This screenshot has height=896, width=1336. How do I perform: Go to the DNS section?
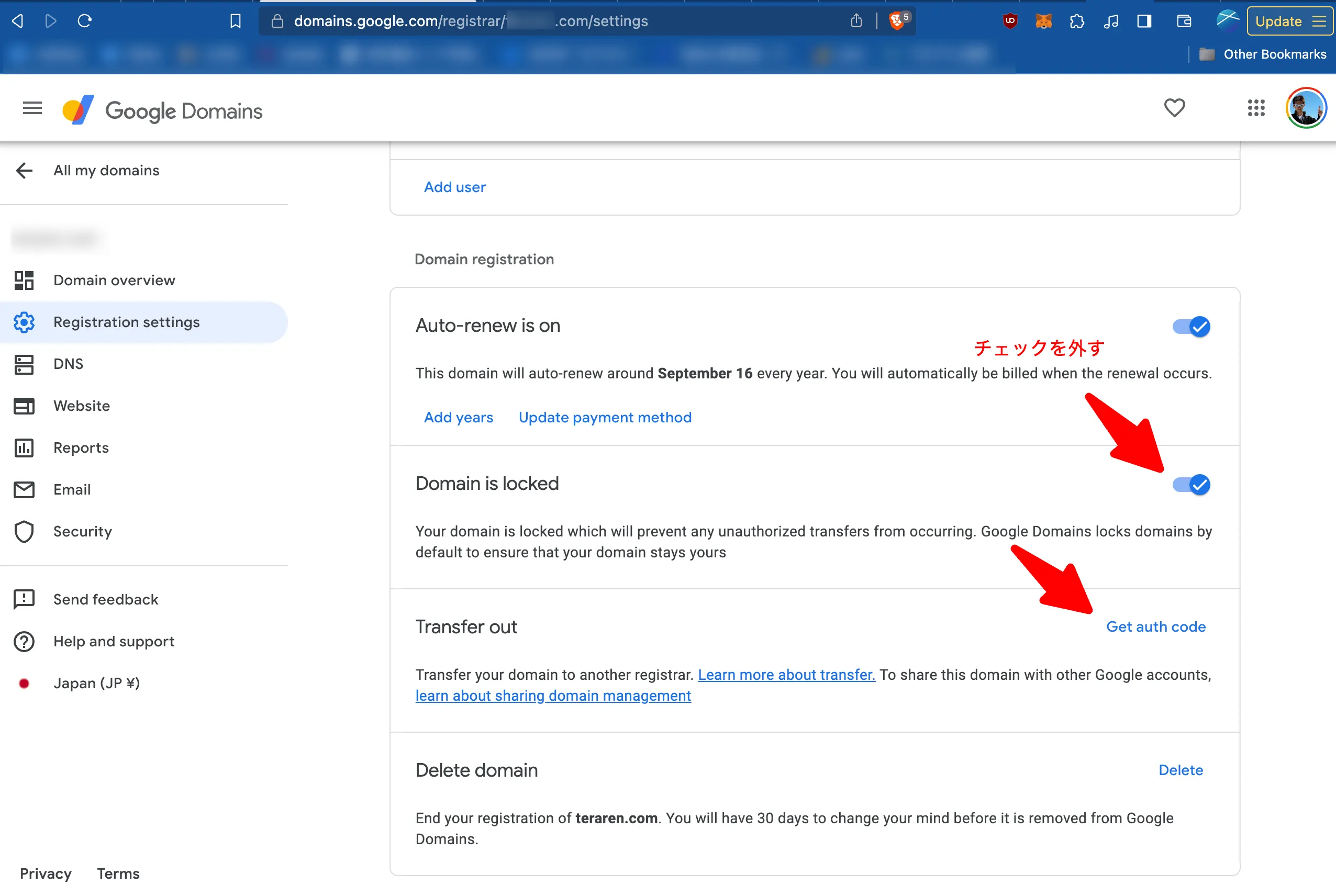(x=68, y=364)
